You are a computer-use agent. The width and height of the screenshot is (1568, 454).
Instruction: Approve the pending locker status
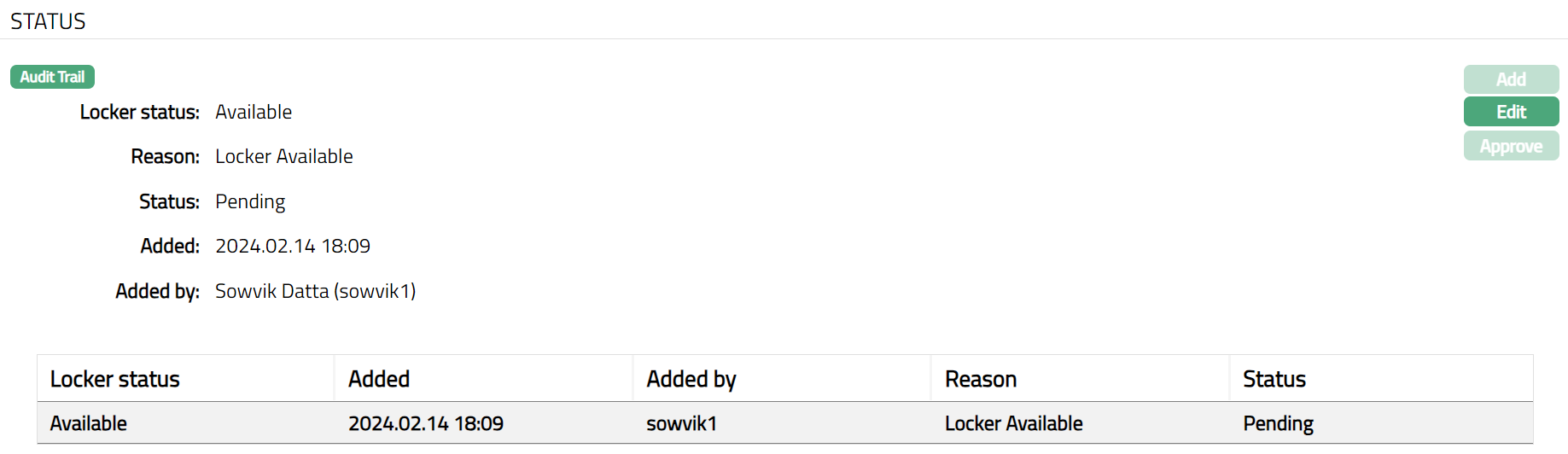1510,146
